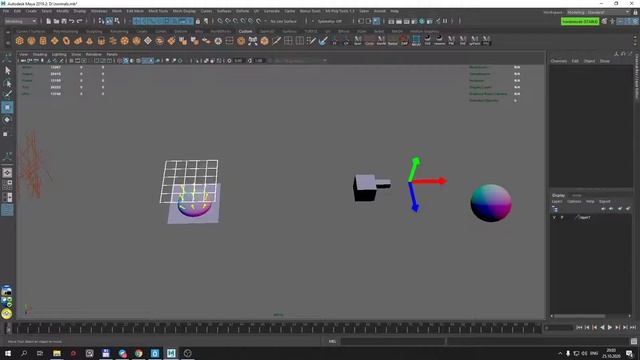
Task: Open Windows Start menu
Action: coord(8,353)
